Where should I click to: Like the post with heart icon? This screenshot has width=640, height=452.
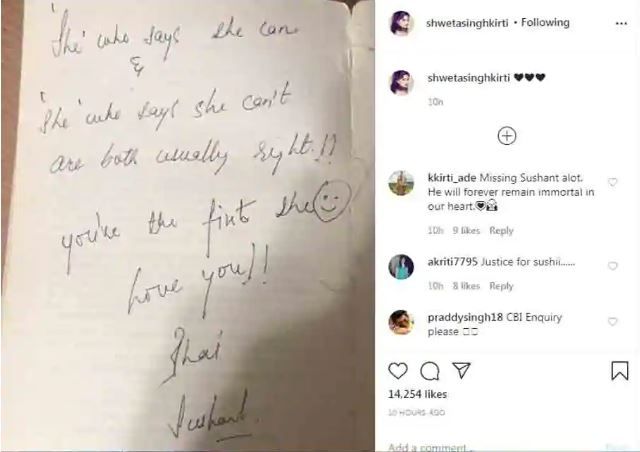click(398, 371)
